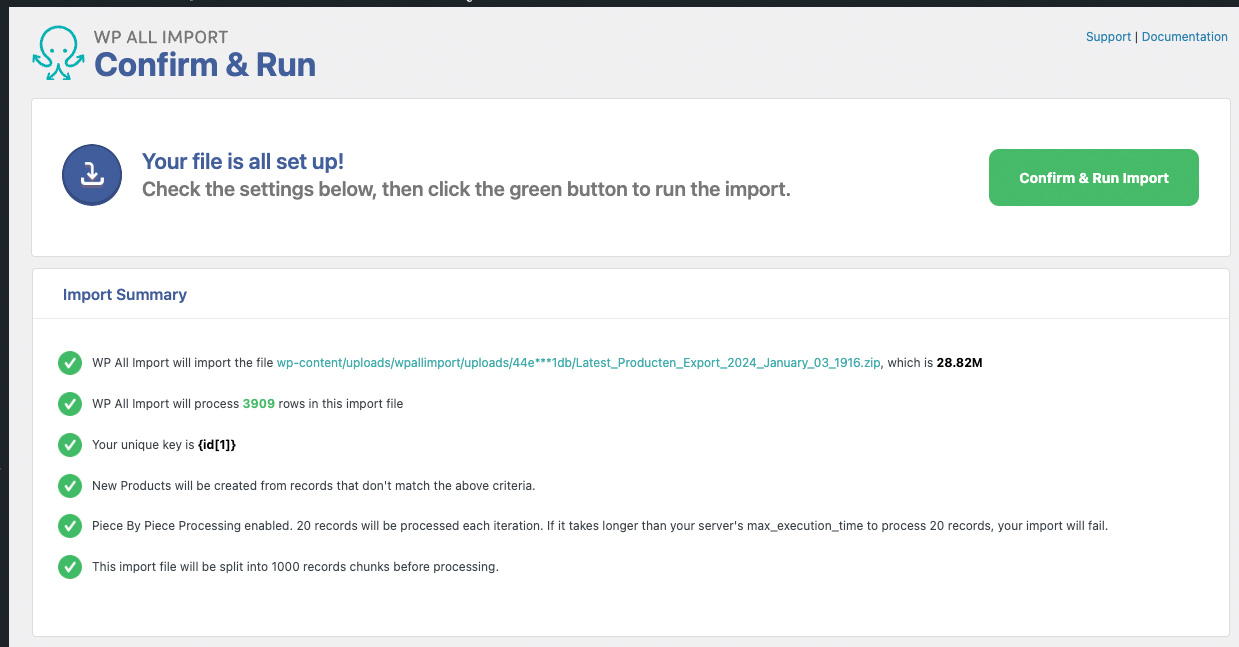Screen dimensions: 1239x647
Task: Click the 'New Products will be created' line
Action: [x=314, y=486]
